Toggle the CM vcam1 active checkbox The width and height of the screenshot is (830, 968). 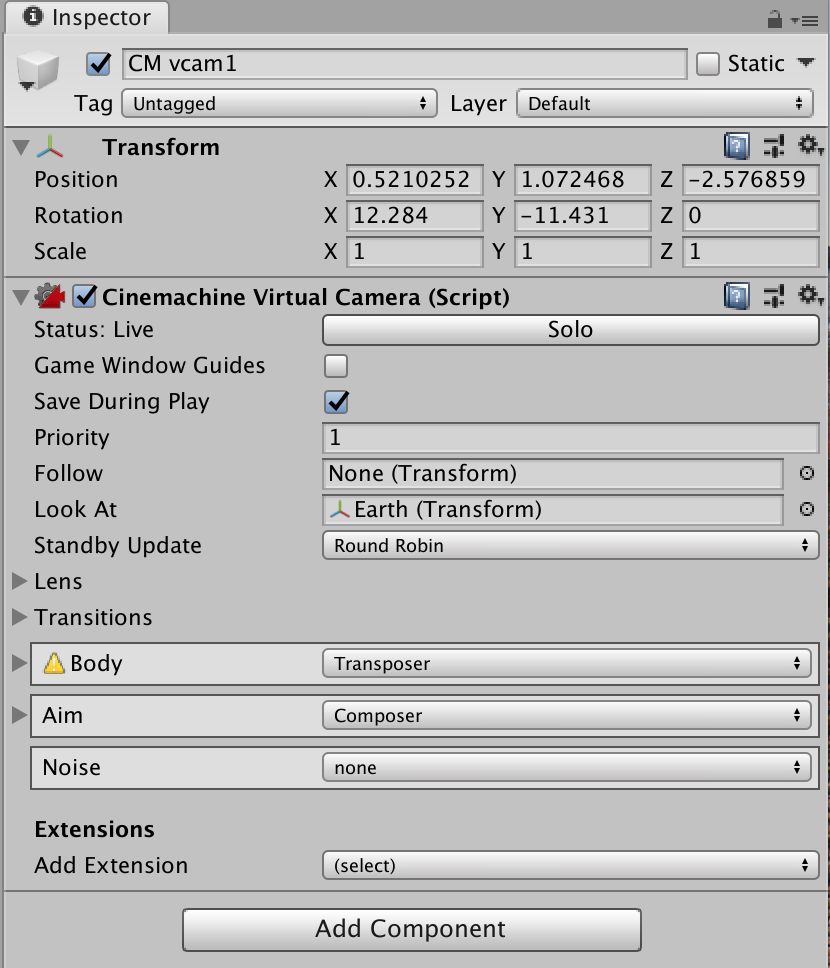99,64
